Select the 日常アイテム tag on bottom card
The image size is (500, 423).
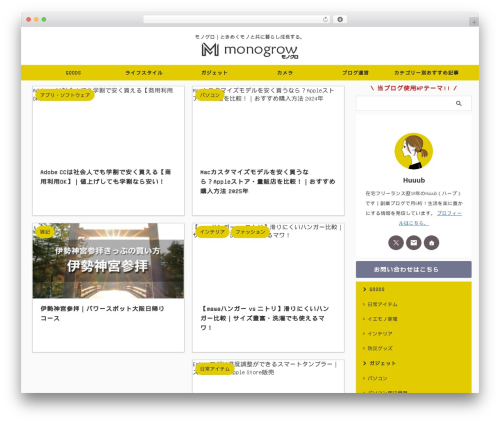point(215,369)
